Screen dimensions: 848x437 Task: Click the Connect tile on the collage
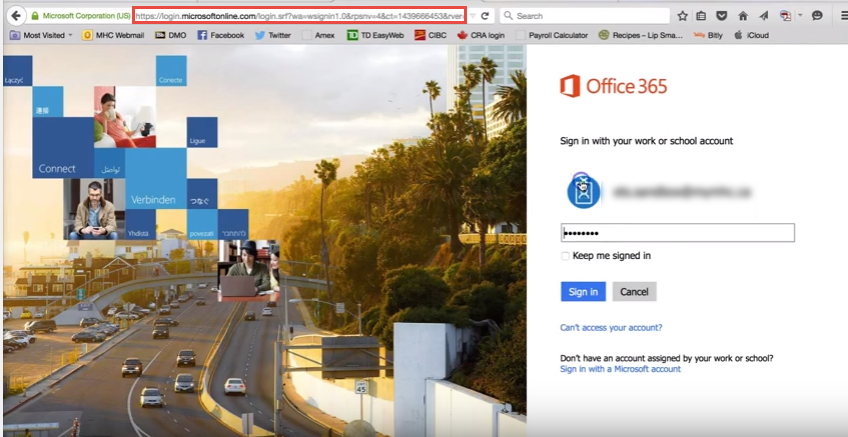[63, 148]
